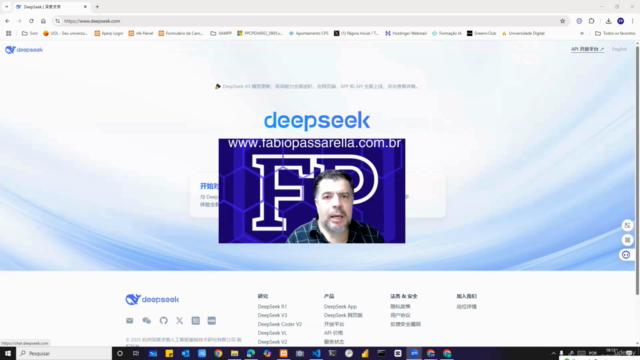Bookmark this page with star icon
The height and width of the screenshot is (360, 640).
(x=562, y=21)
